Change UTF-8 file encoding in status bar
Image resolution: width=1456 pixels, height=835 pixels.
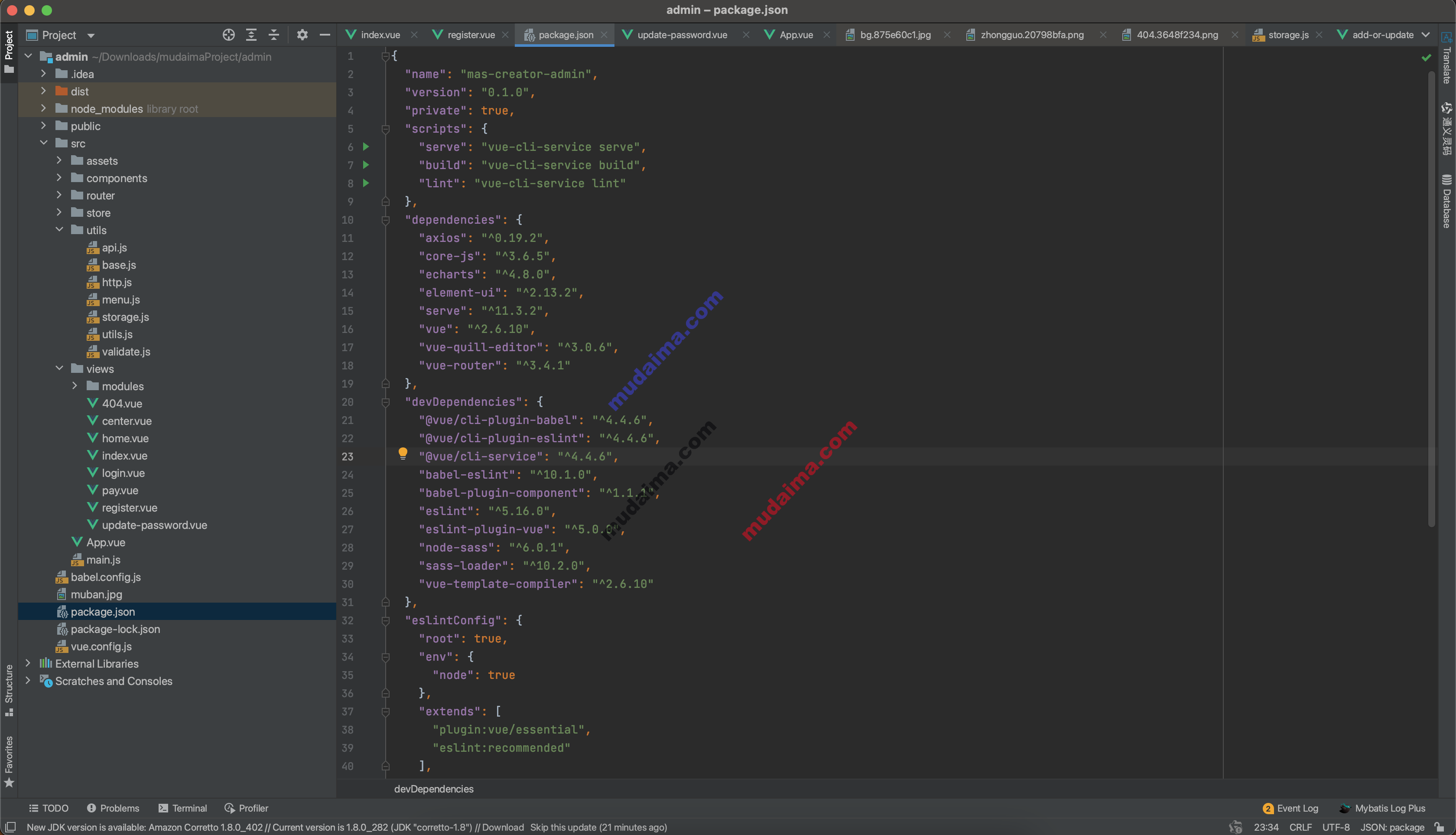[1336, 827]
